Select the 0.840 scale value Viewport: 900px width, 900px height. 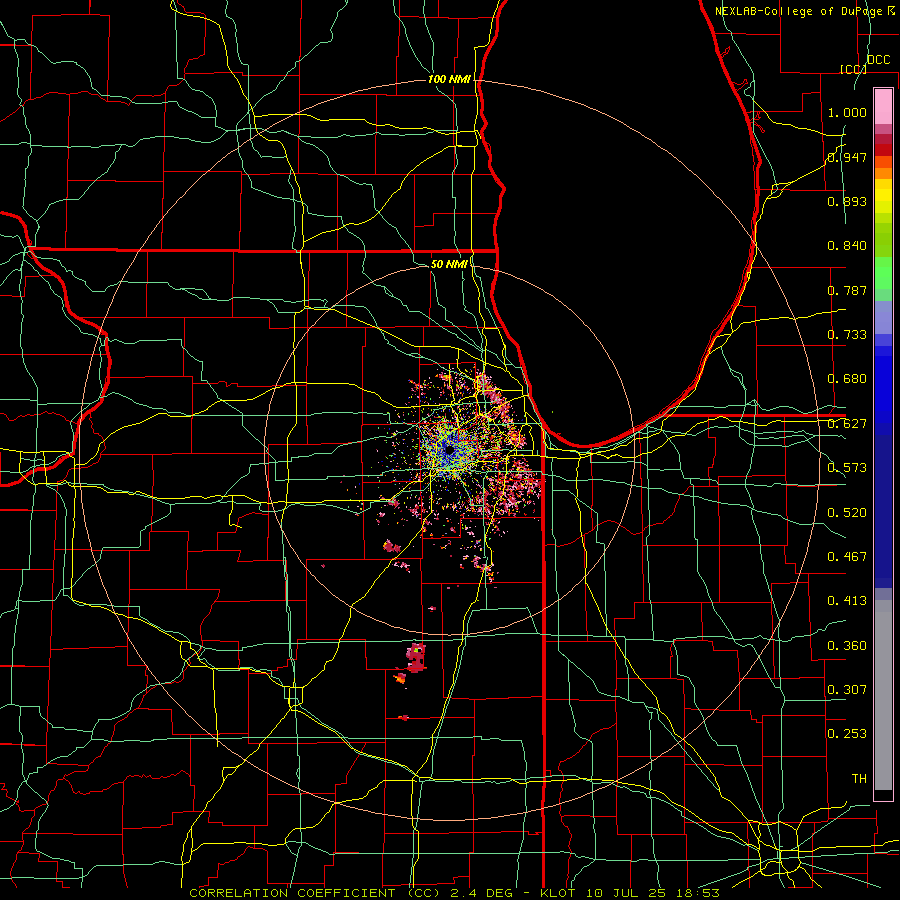pos(847,246)
